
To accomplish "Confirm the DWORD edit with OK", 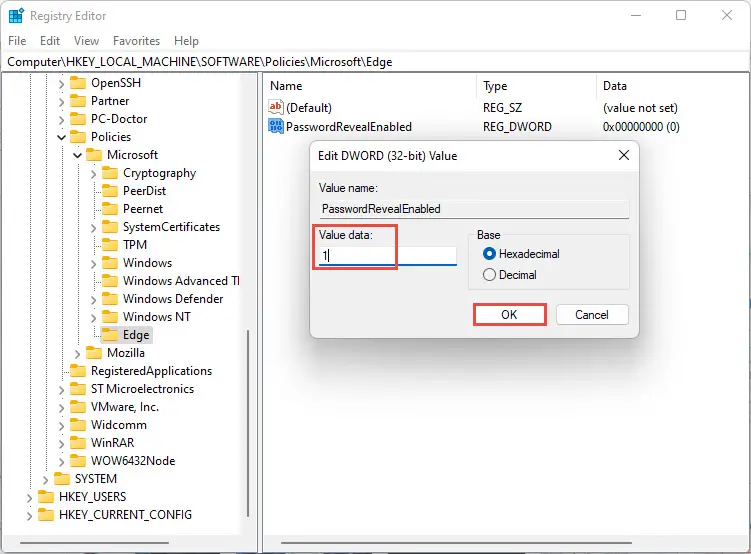I will point(510,315).
